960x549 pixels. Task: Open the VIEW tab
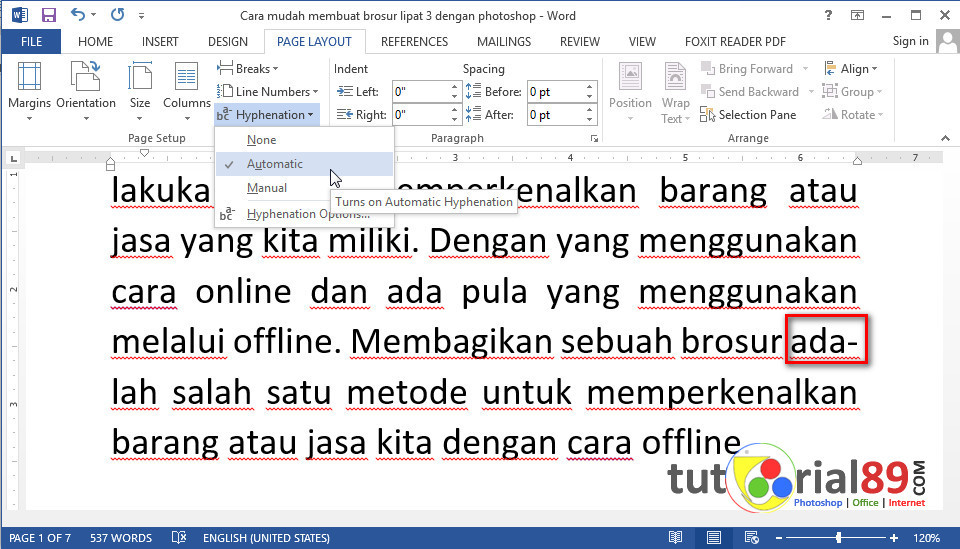pos(642,42)
